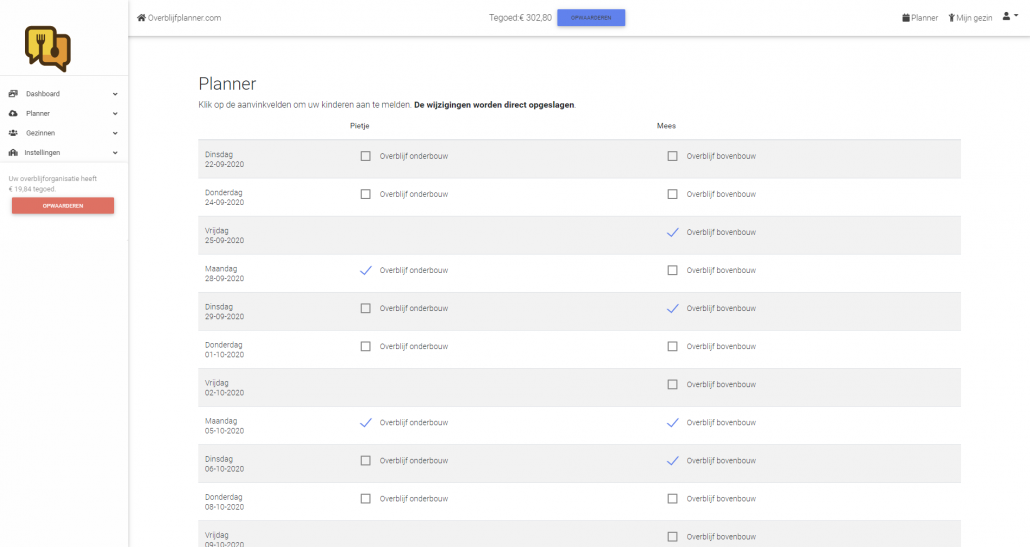Image resolution: width=1030 pixels, height=547 pixels.
Task: Click the Tegoed € 302,80 balance text
Action: click(x=520, y=18)
